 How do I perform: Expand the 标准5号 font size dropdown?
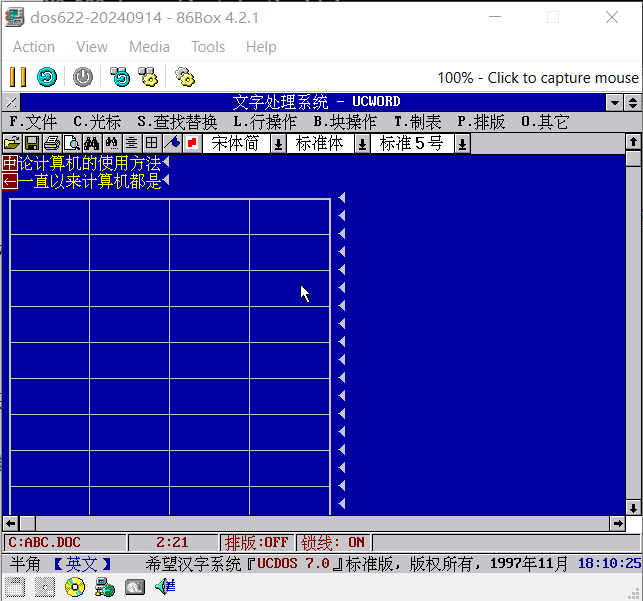tap(462, 144)
